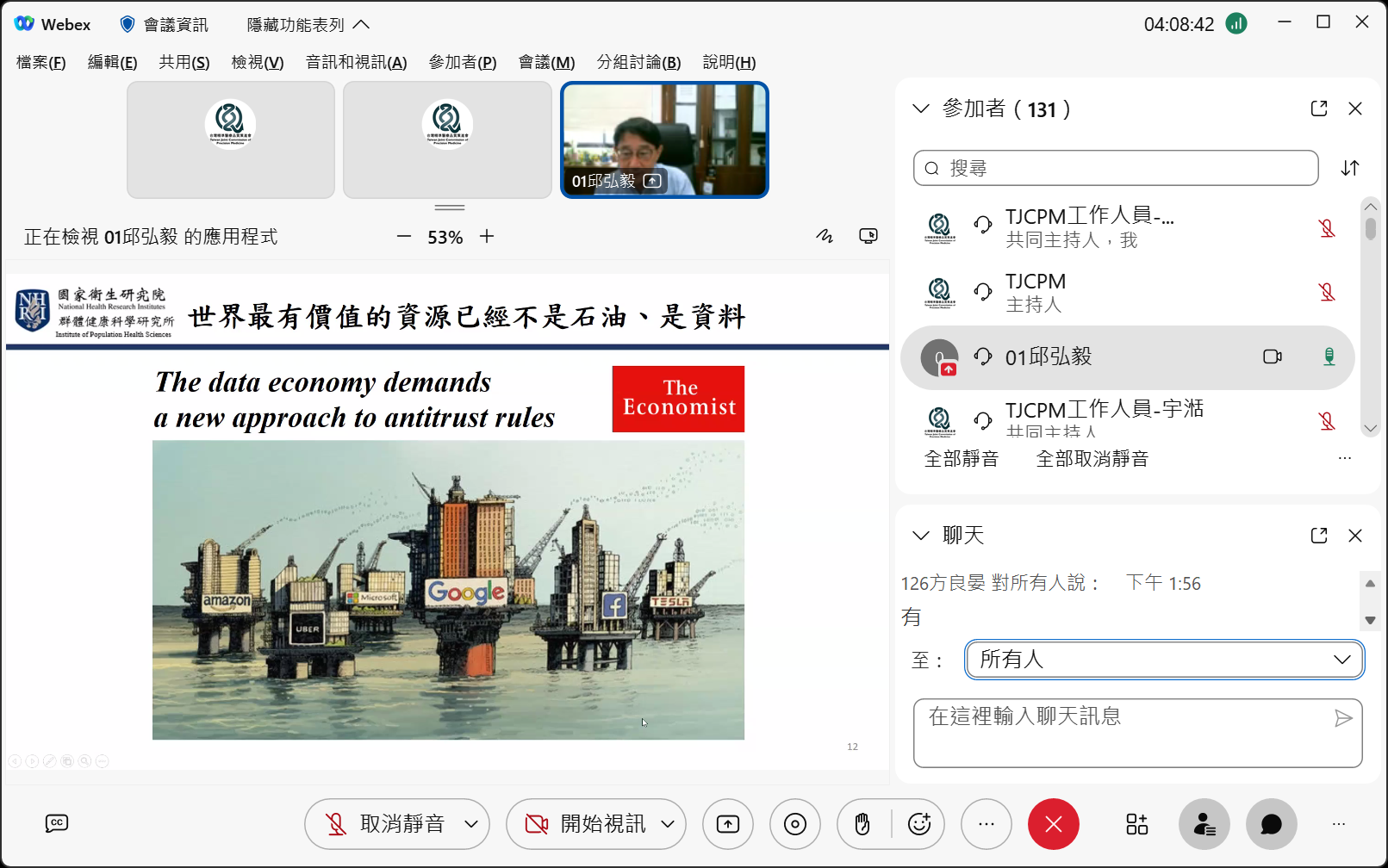Focus the 搜尋 participant search field
The image size is (1388, 868).
1116,168
